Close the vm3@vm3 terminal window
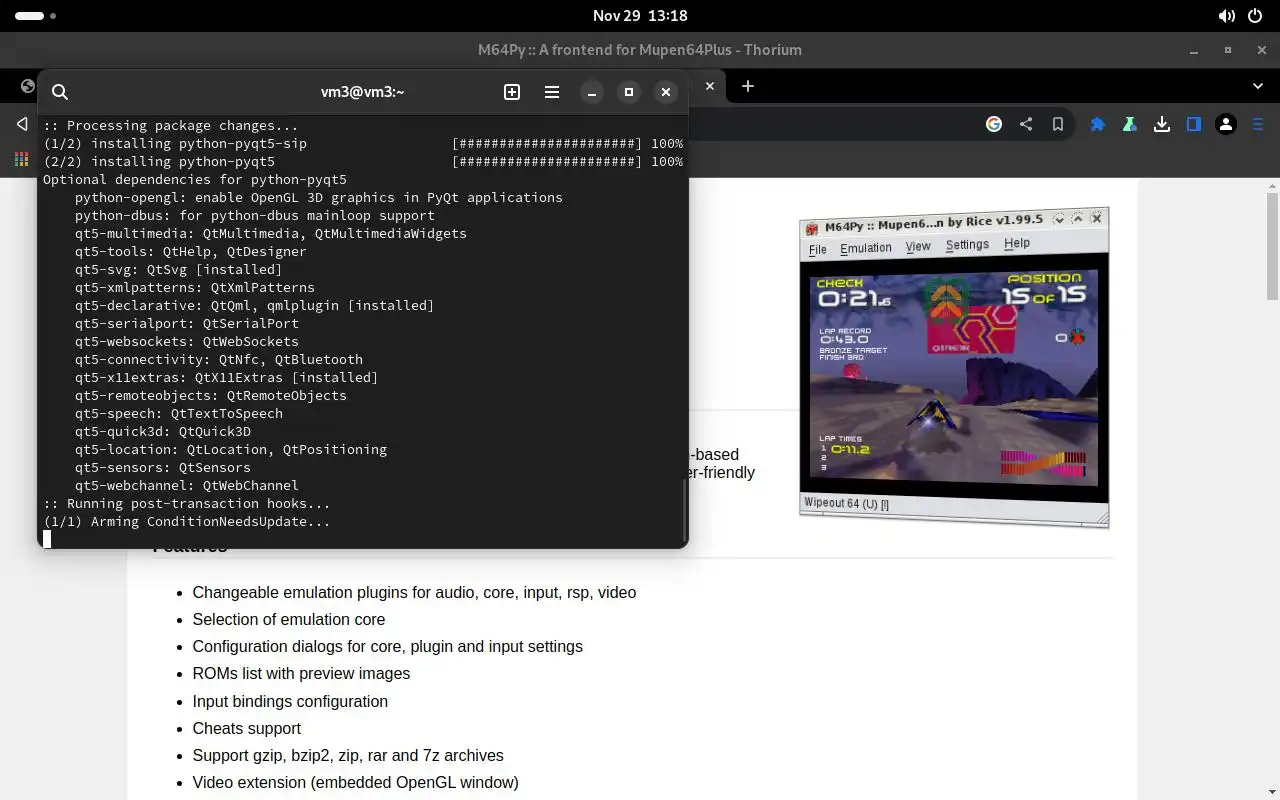1280x800 pixels. click(666, 92)
